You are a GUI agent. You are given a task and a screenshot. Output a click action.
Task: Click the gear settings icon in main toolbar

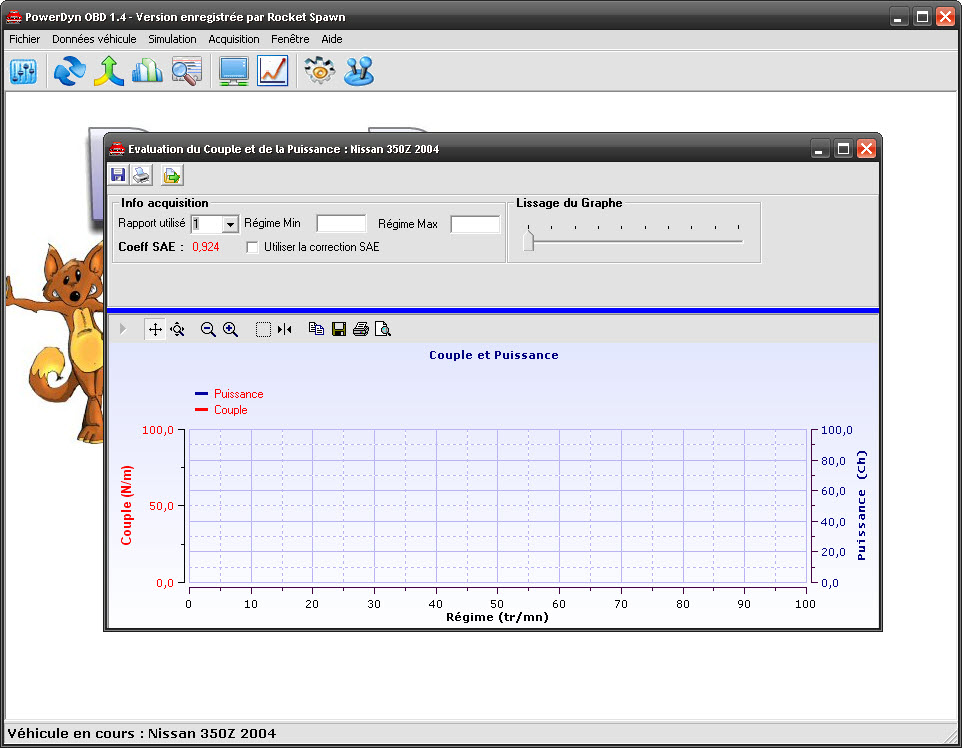tap(319, 71)
